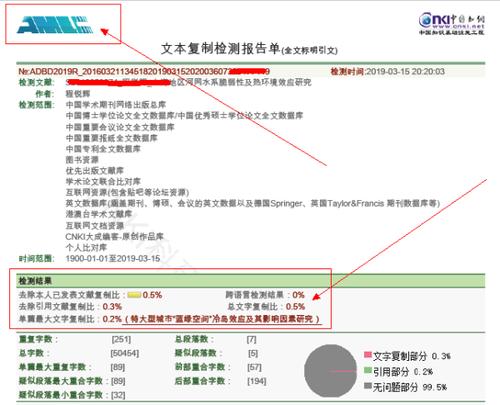Image resolution: width=500 pixels, height=405 pixels.
Task: Click the red 文字复制部分 legend swatch
Action: point(368,355)
